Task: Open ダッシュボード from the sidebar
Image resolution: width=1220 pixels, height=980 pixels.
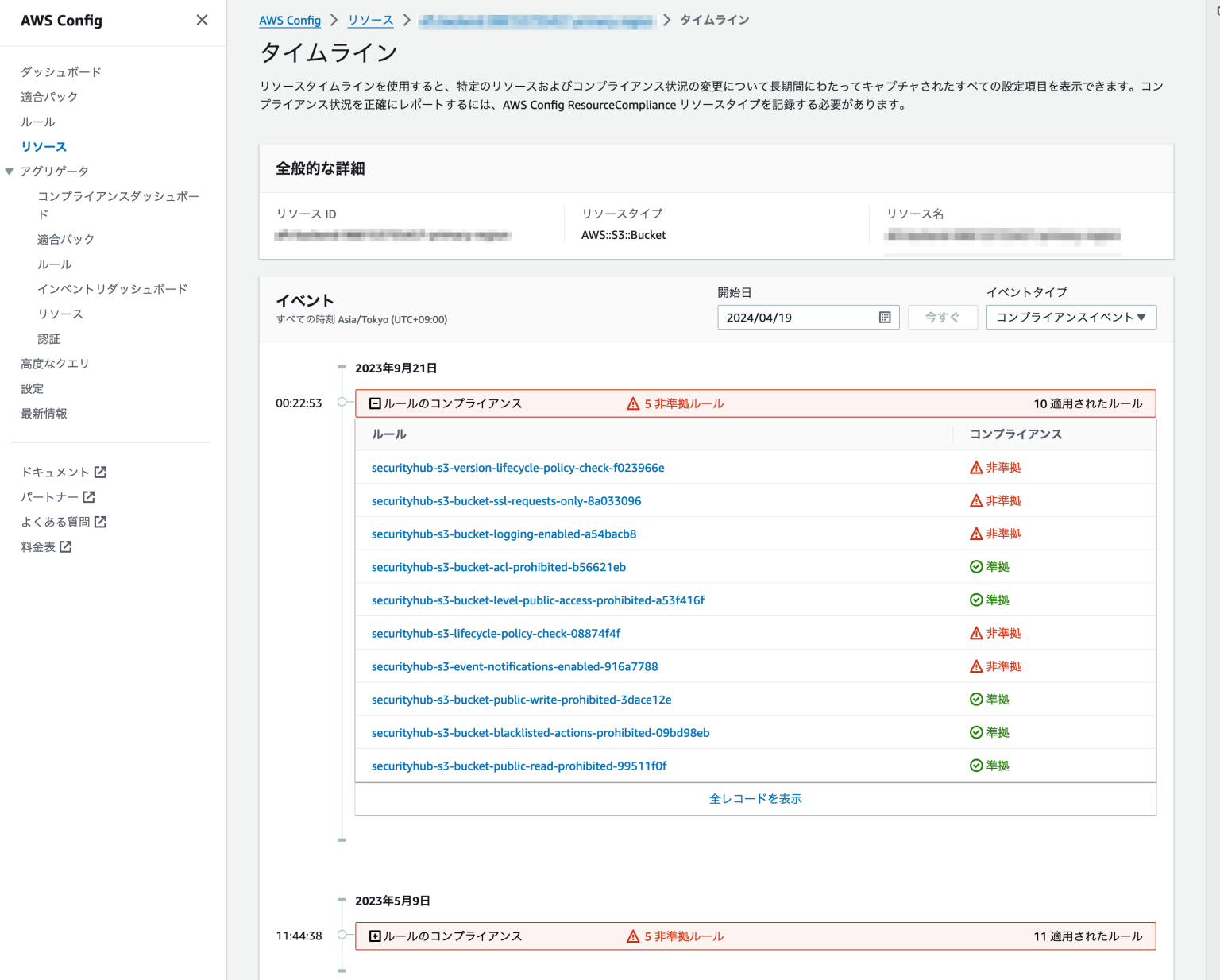Action: tap(60, 71)
